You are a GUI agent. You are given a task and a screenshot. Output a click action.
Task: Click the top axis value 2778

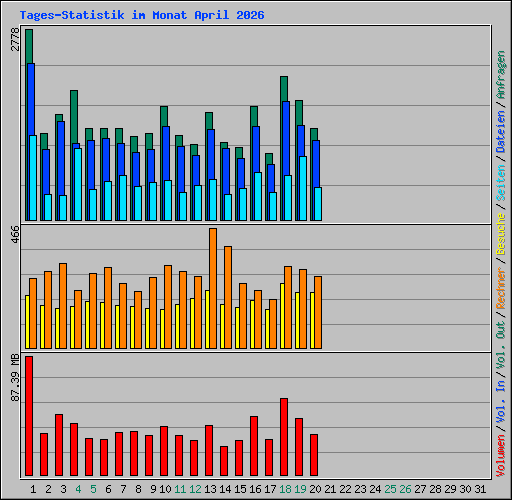click(x=15, y=40)
